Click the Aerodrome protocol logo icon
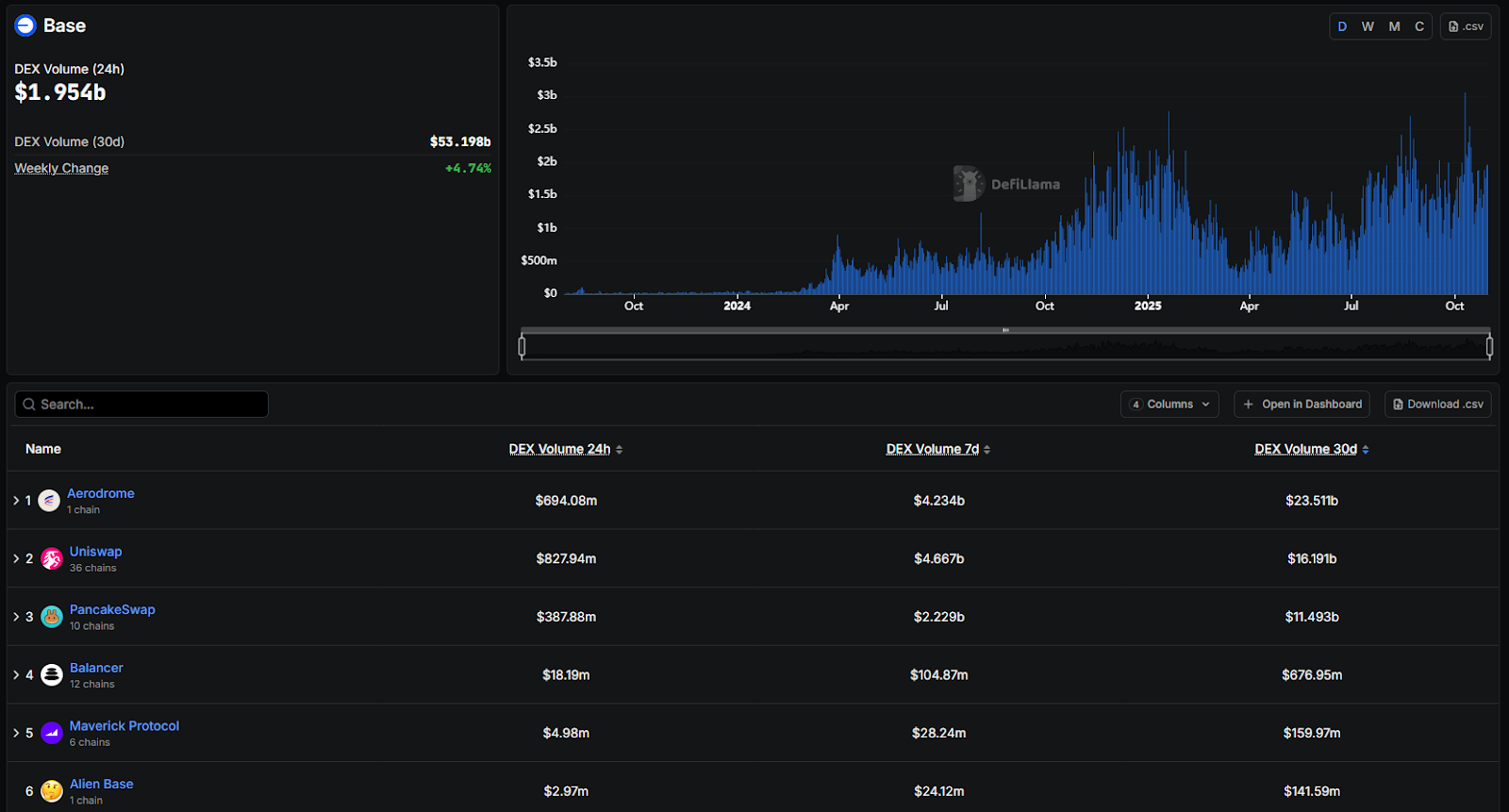1509x812 pixels. click(x=49, y=501)
